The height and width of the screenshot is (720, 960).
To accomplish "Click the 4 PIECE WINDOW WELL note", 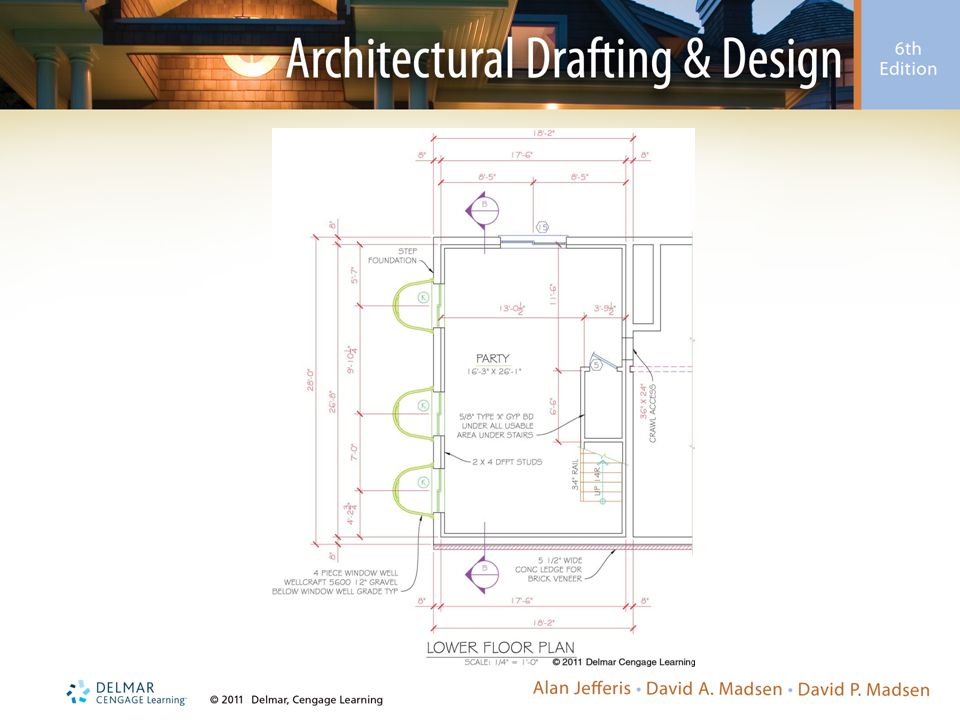I will click(336, 582).
